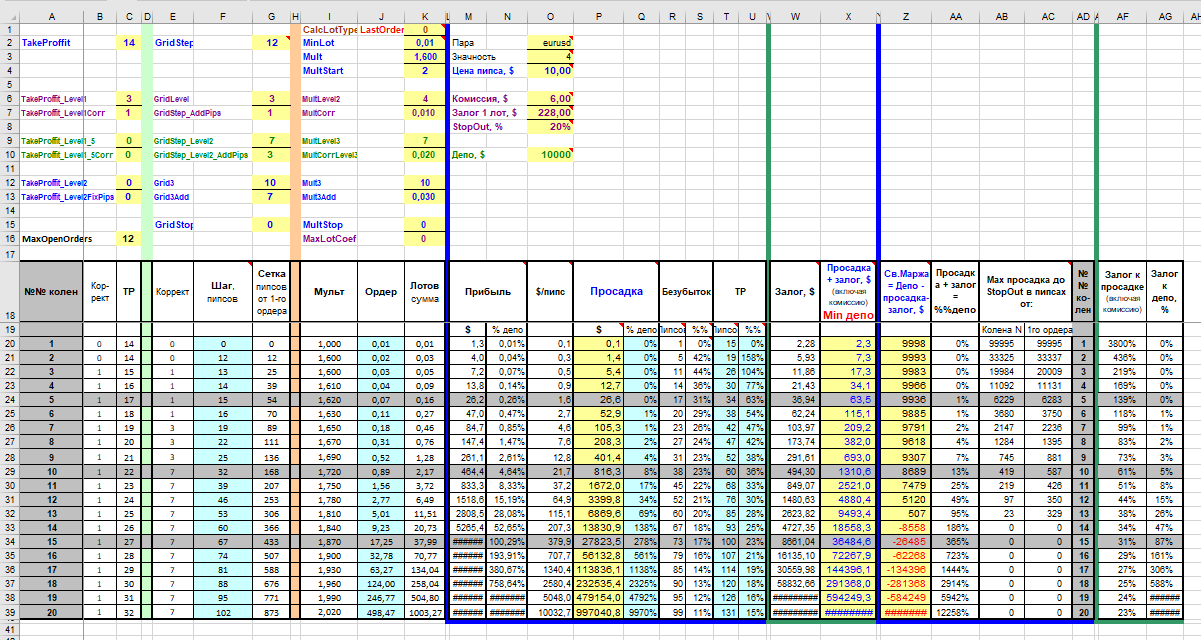The width and height of the screenshot is (1201, 640).
Task: Click the Шаг, пипсов table header
Action: click(x=221, y=291)
